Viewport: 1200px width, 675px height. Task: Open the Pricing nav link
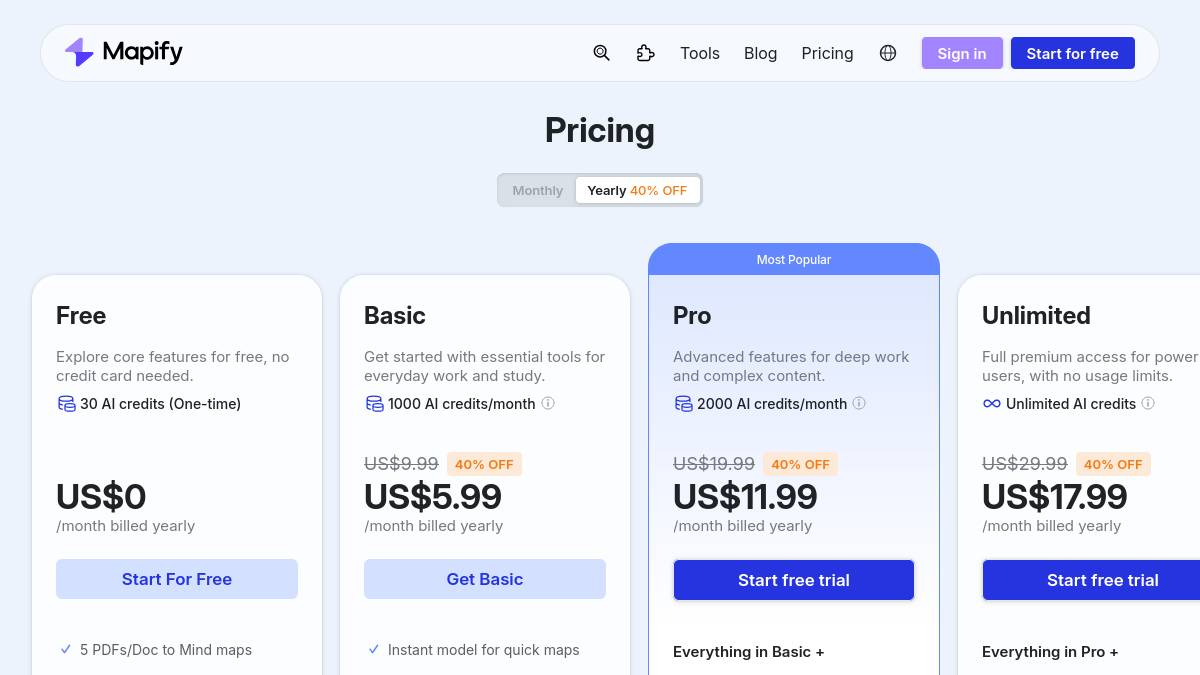point(827,53)
